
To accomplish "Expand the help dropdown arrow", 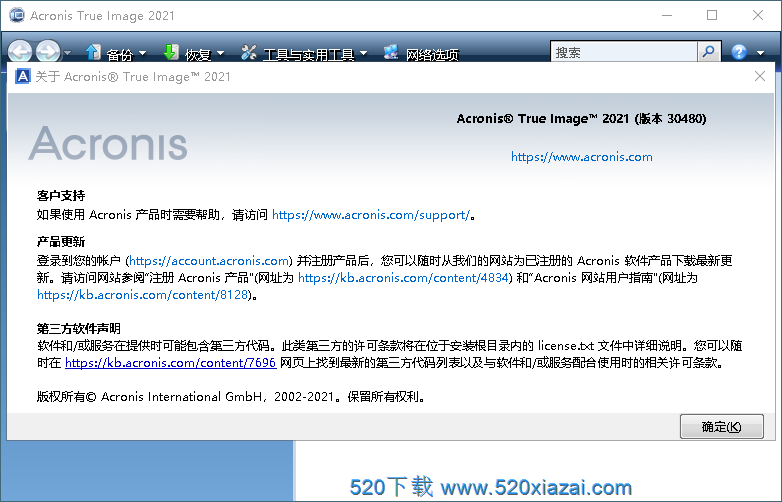I will [761, 53].
